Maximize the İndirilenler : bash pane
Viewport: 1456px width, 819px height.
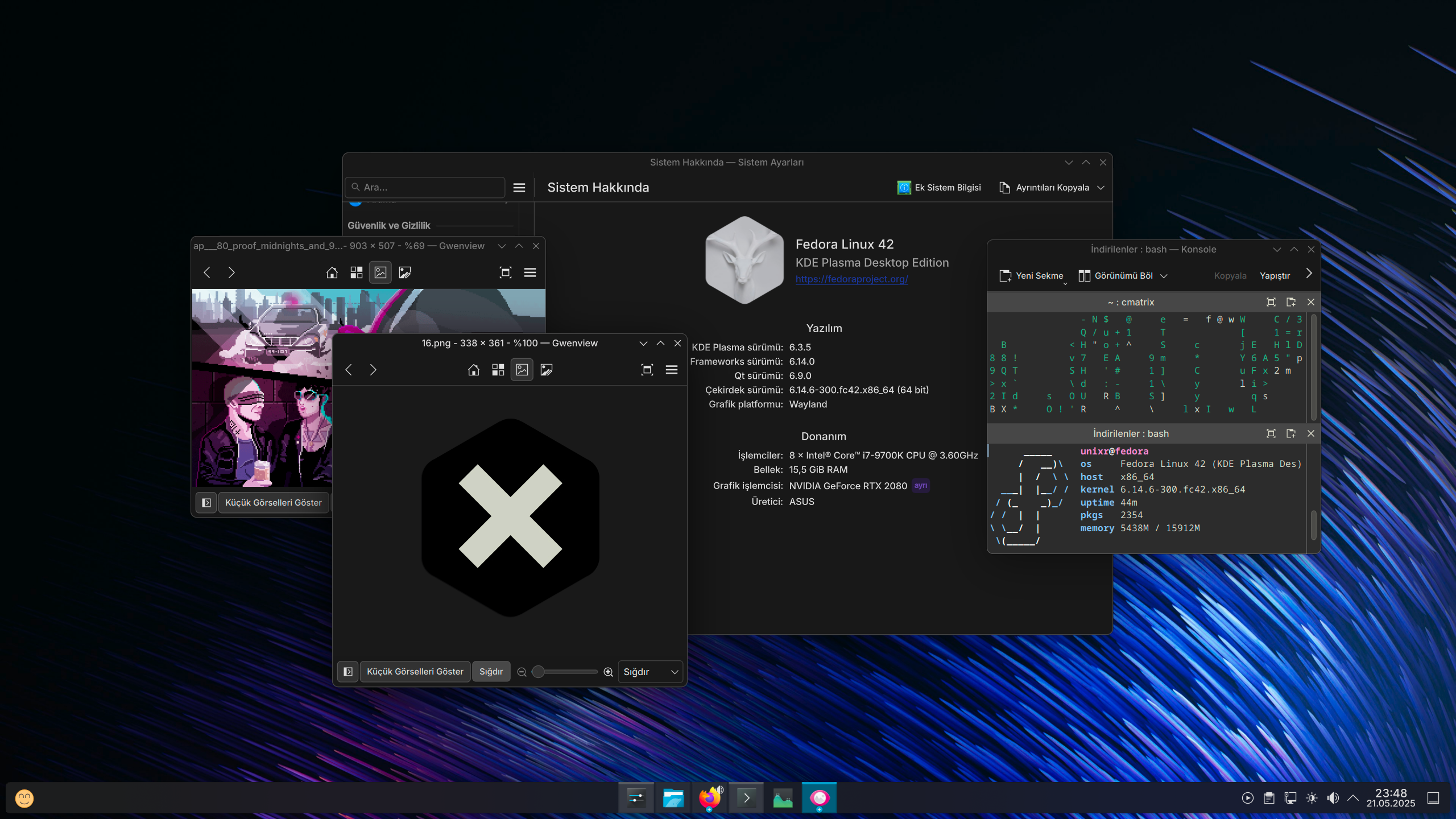click(1271, 433)
